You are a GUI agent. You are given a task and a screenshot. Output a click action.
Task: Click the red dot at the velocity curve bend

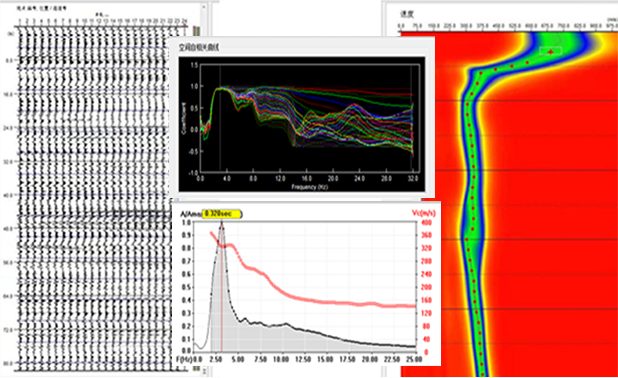[x=481, y=73]
